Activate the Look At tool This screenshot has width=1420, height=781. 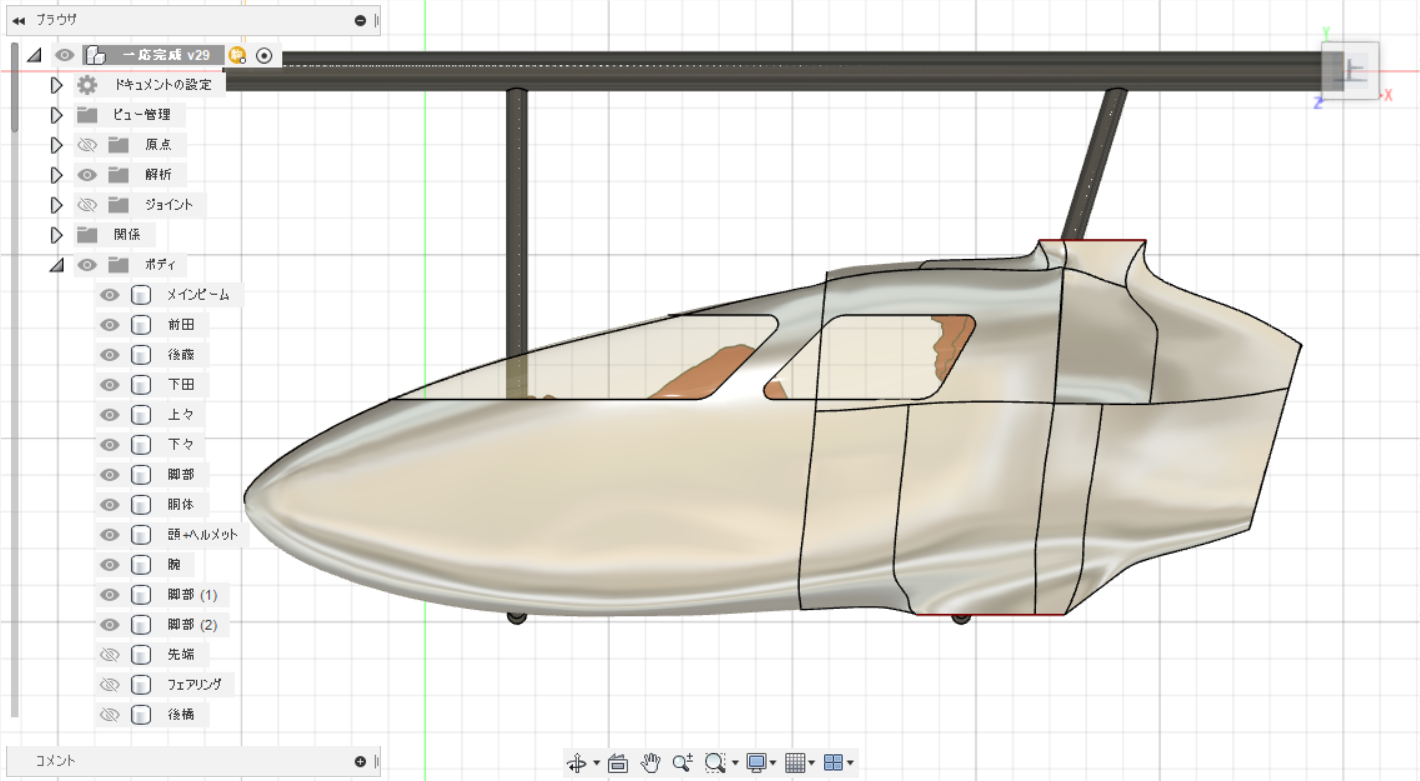pyautogui.click(x=618, y=763)
